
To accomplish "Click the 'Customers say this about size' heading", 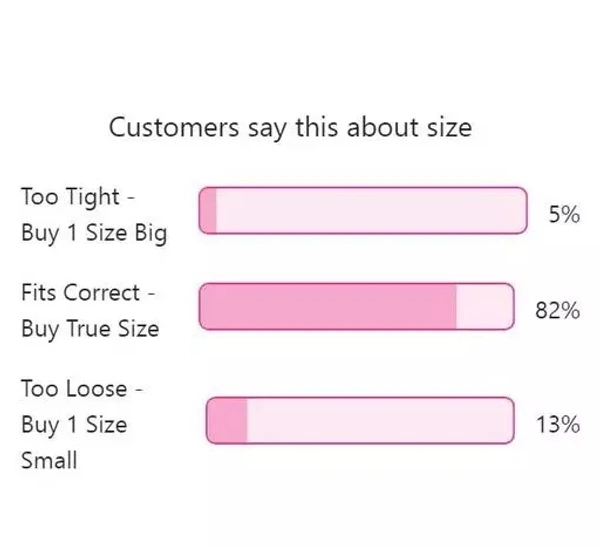I will [290, 128].
